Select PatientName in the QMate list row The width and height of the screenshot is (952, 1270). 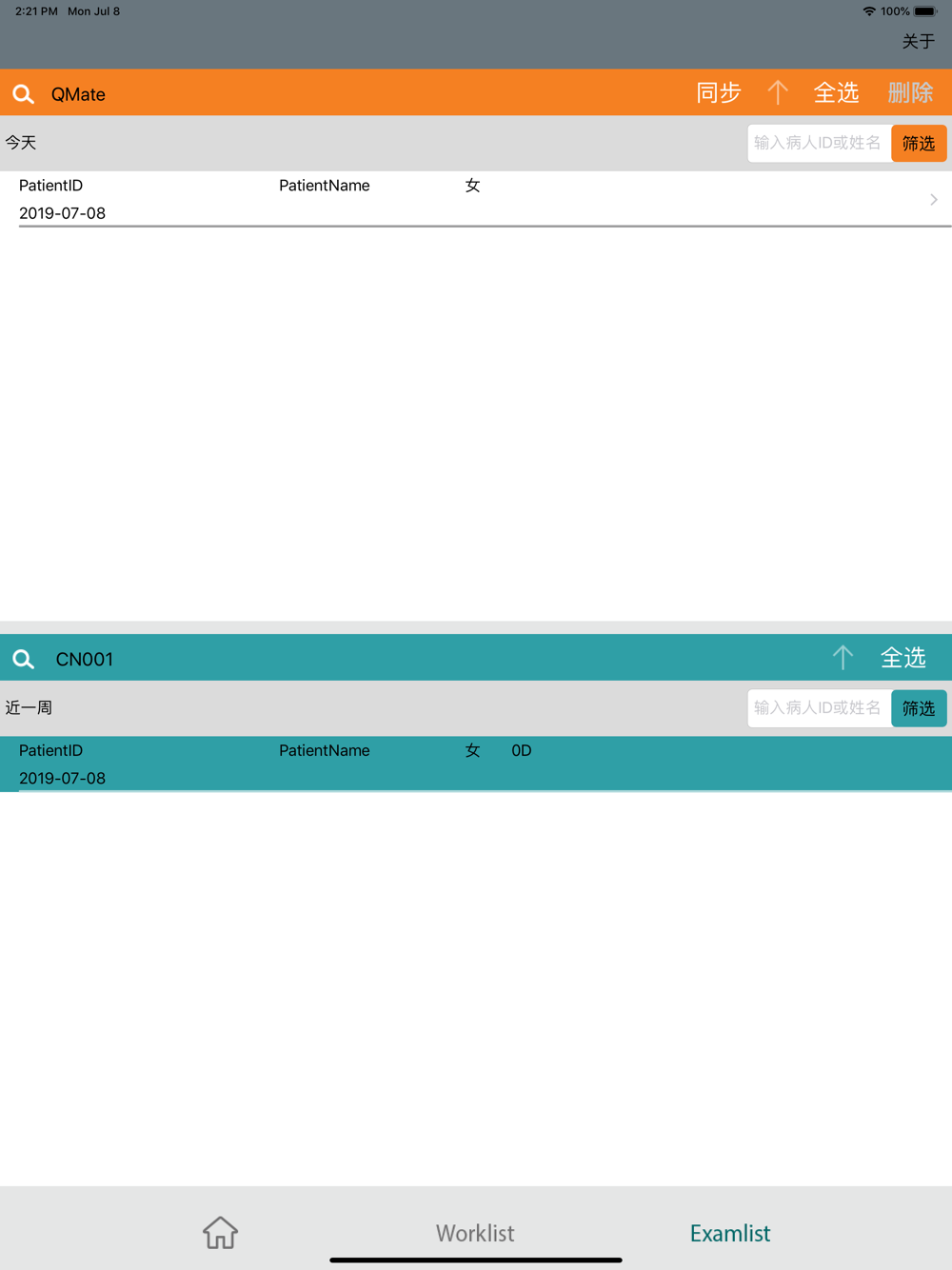coord(324,186)
